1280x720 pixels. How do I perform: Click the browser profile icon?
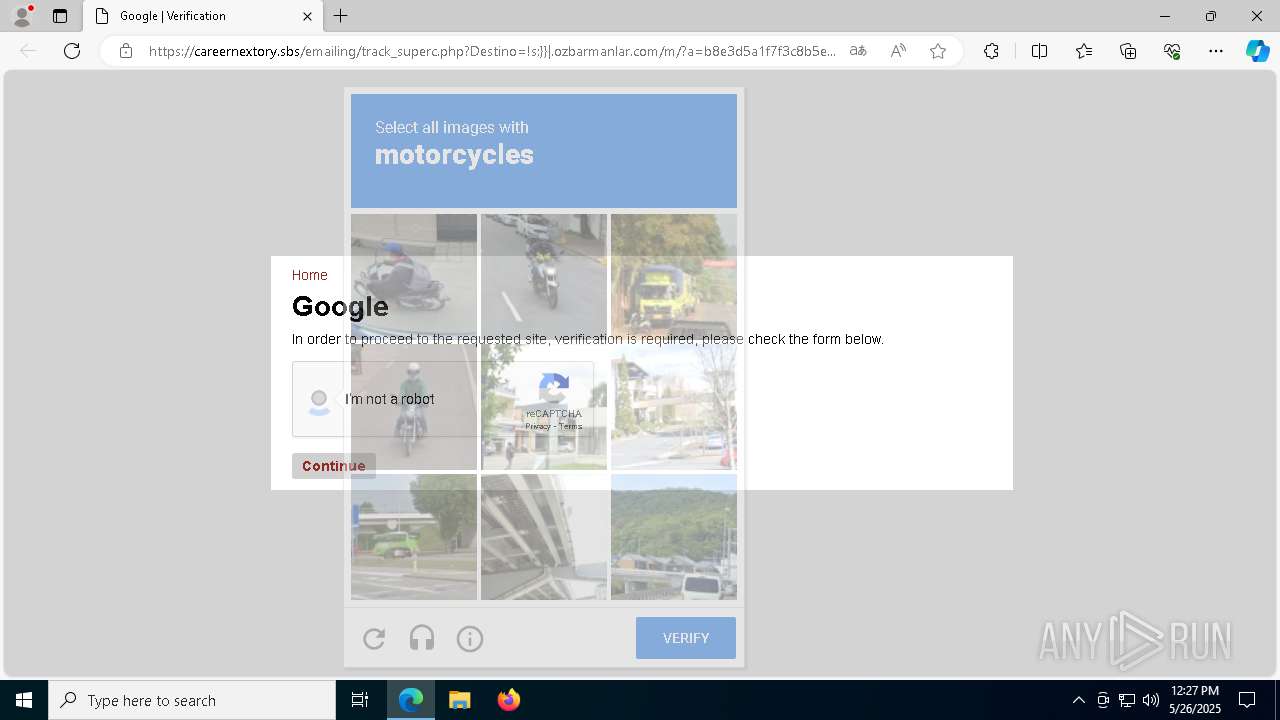(22, 16)
